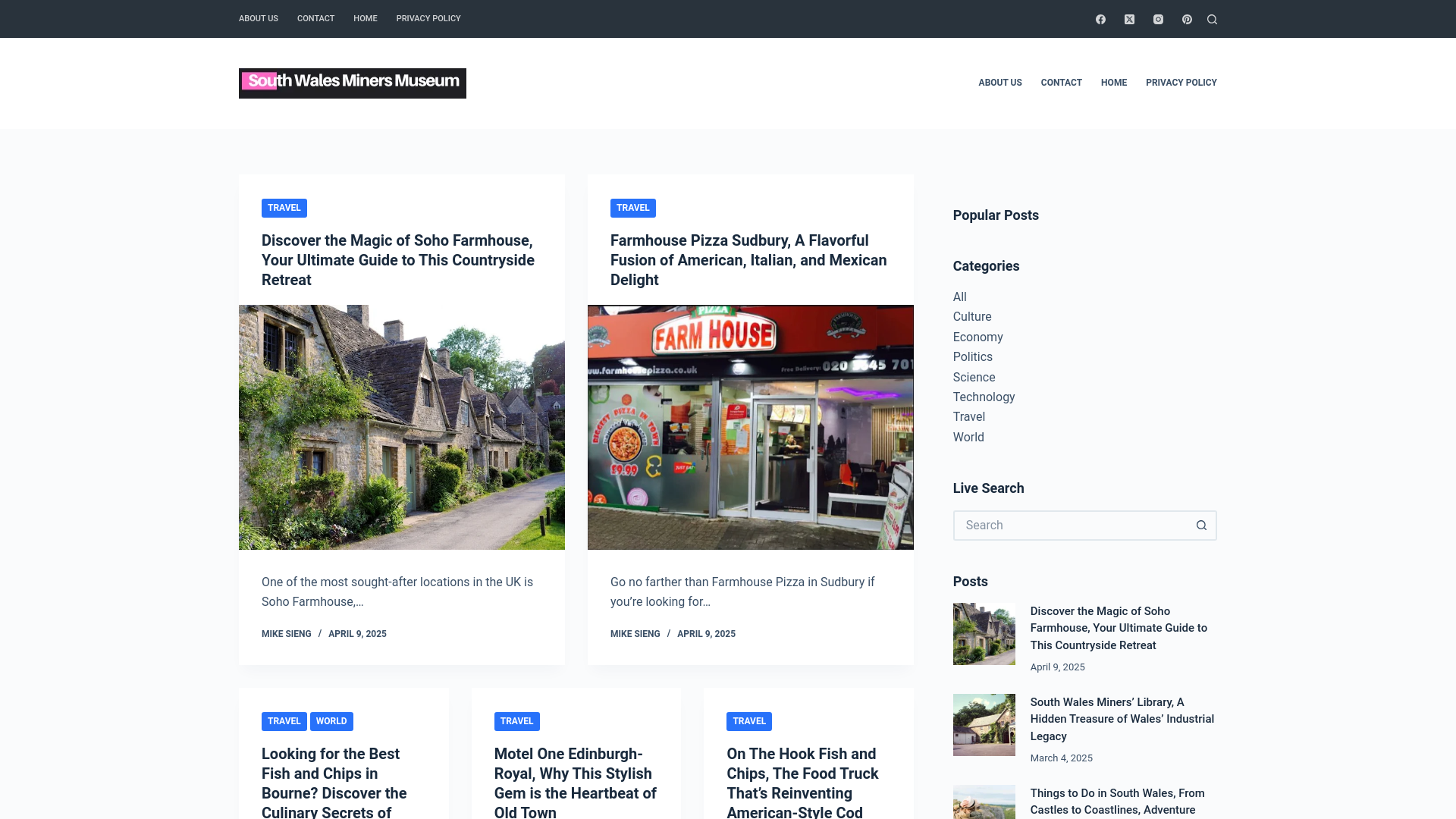
Task: Click April 9, 2025 date on Soho post
Action: click(357, 634)
